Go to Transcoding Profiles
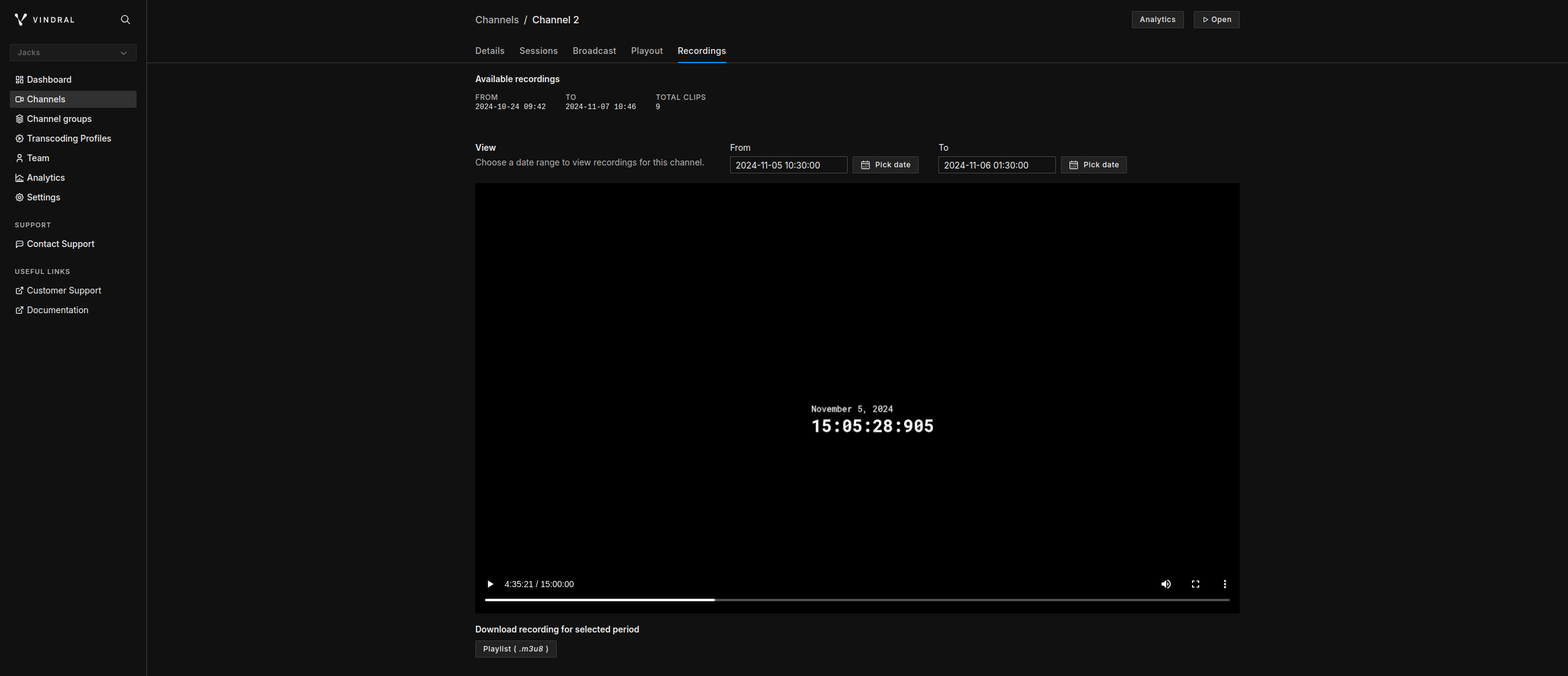This screenshot has height=676, width=1568. coord(73,139)
